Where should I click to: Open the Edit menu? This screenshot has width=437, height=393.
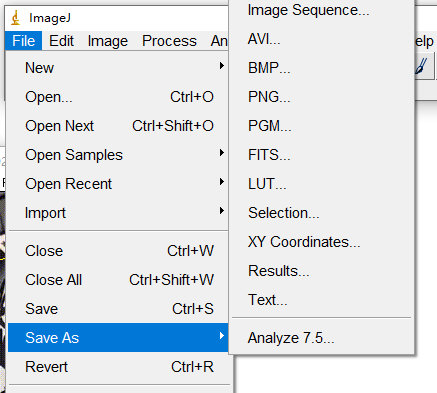coord(61,41)
